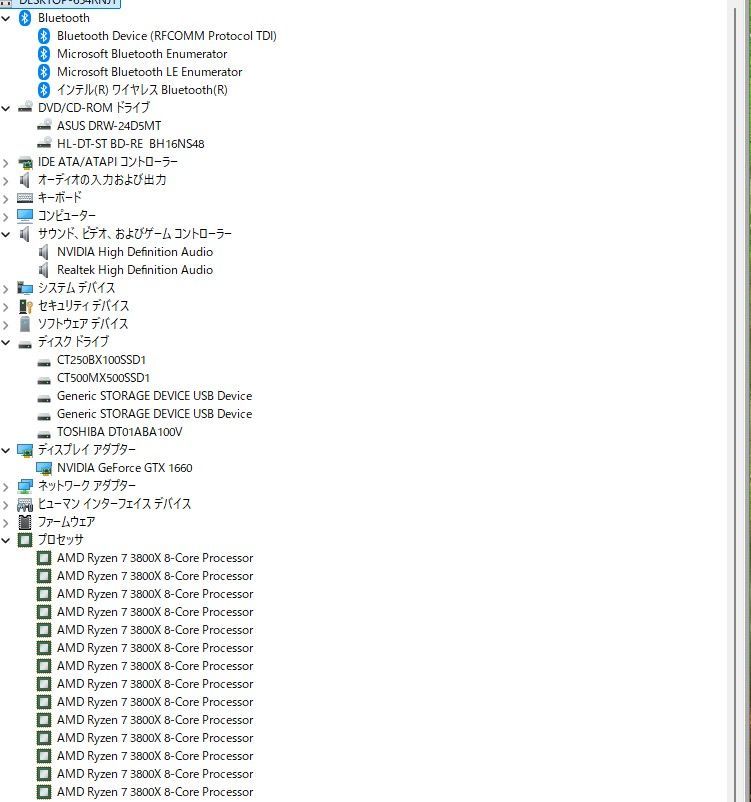Image resolution: width=751 pixels, height=802 pixels.
Task: Click icon of Microsoft Bluetooth LE Enumerator
Action: pos(44,72)
